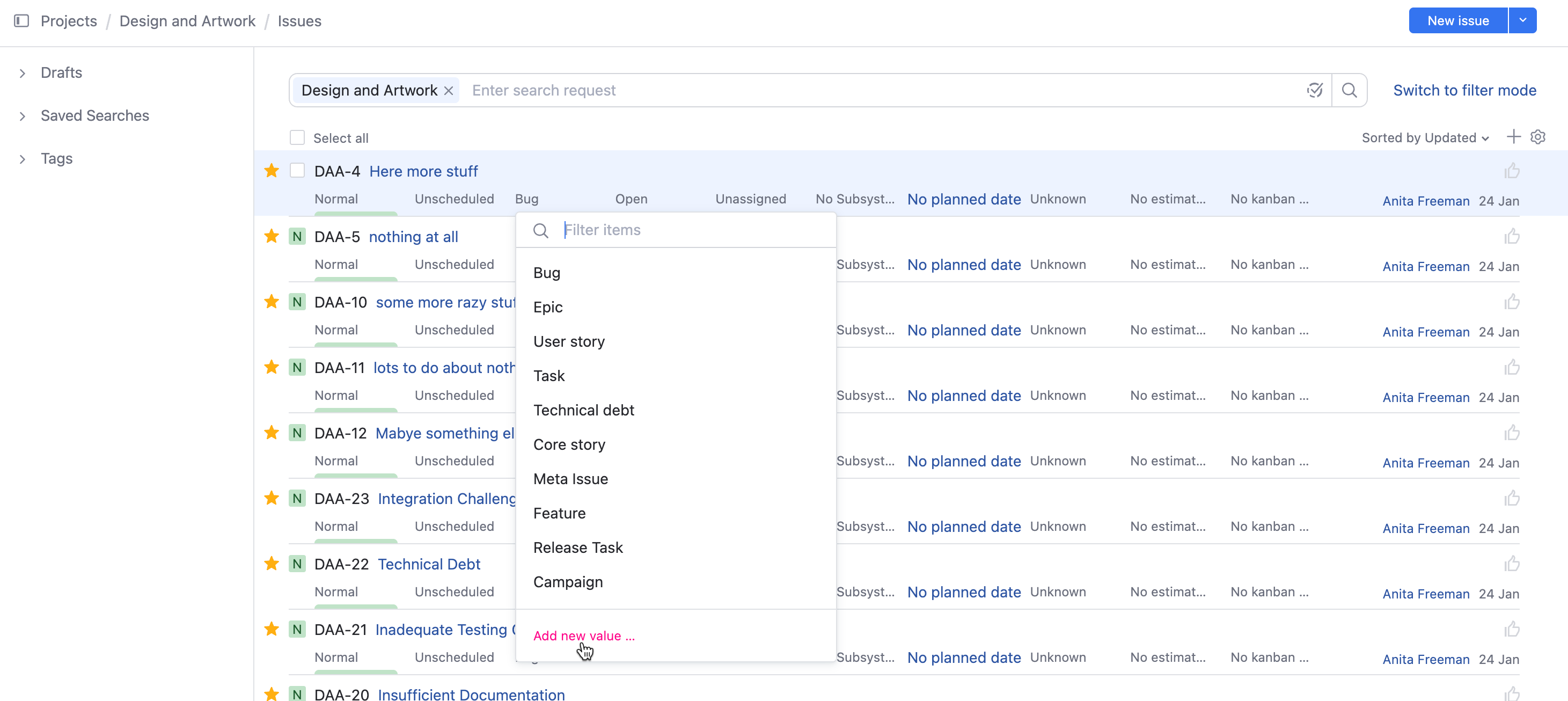Click the sidebar collapse icon
Viewport: 1568px width, 701px height.
click(x=21, y=21)
